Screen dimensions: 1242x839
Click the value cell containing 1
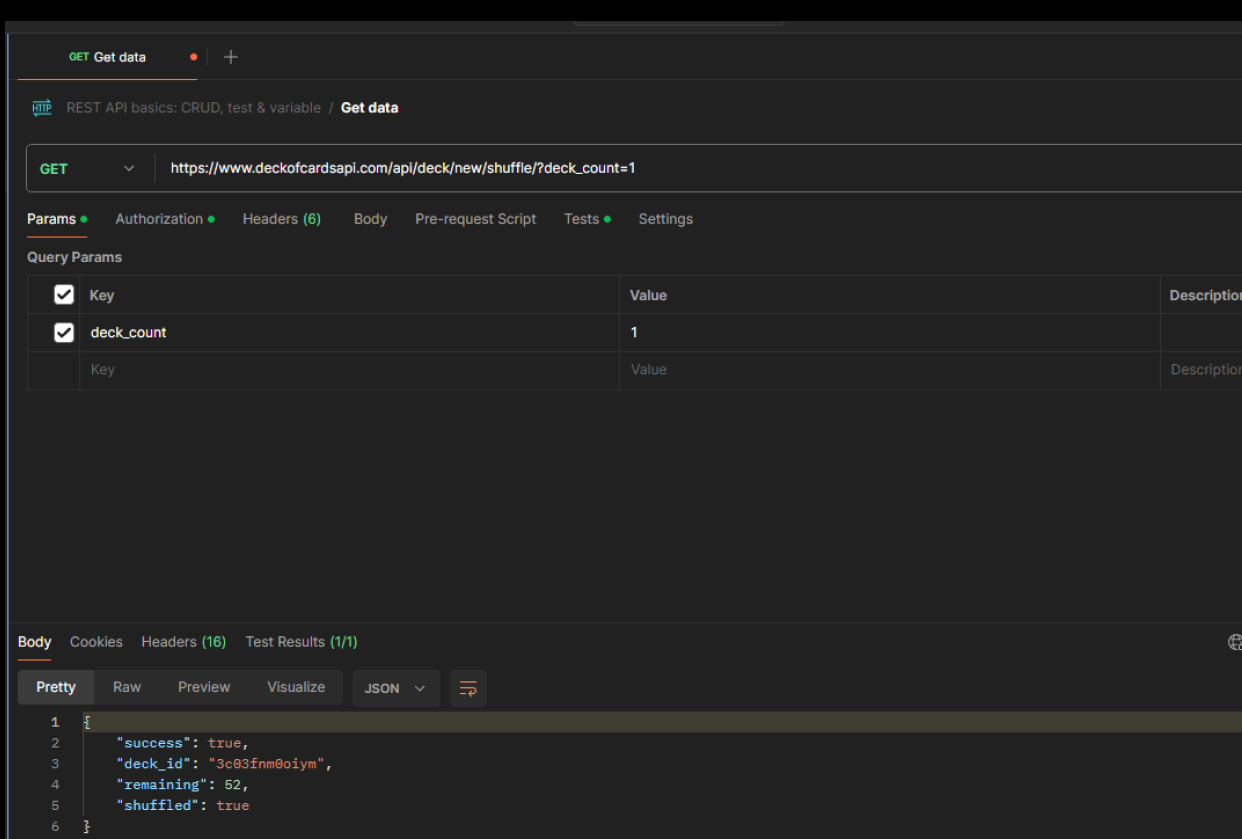point(890,332)
